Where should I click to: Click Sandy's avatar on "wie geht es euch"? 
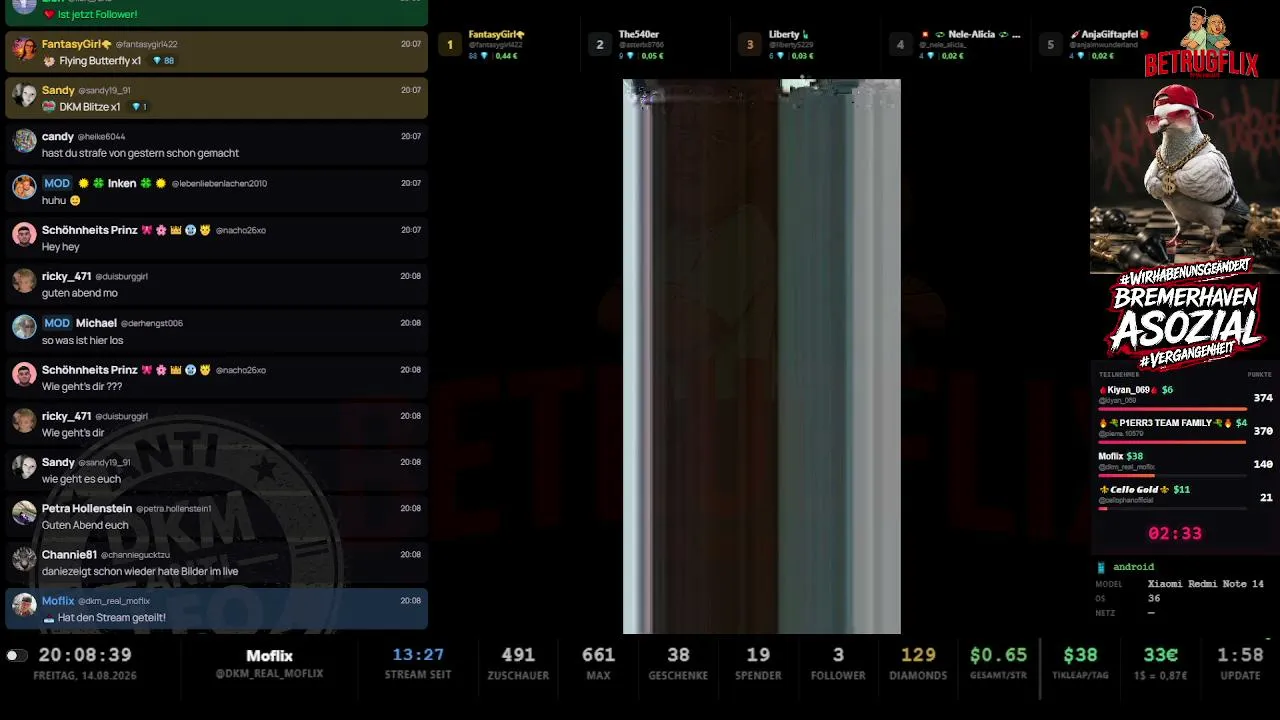coord(25,466)
